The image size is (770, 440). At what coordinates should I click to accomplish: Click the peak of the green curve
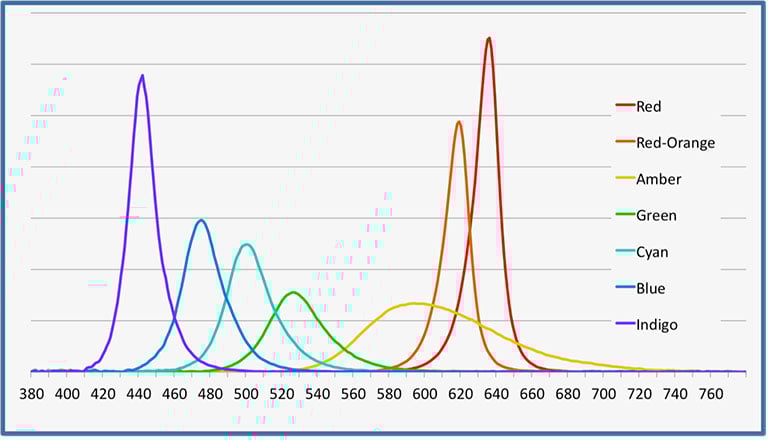(293, 293)
